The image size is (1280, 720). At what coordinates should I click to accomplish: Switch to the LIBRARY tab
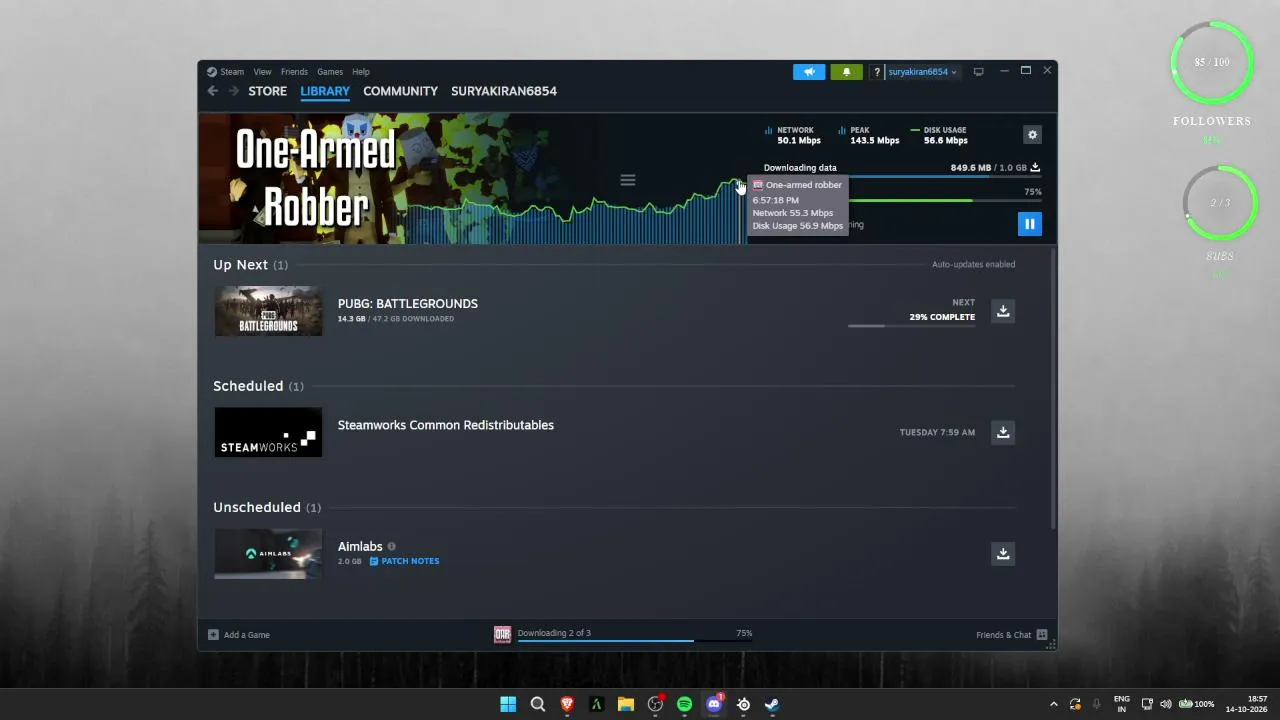click(325, 91)
